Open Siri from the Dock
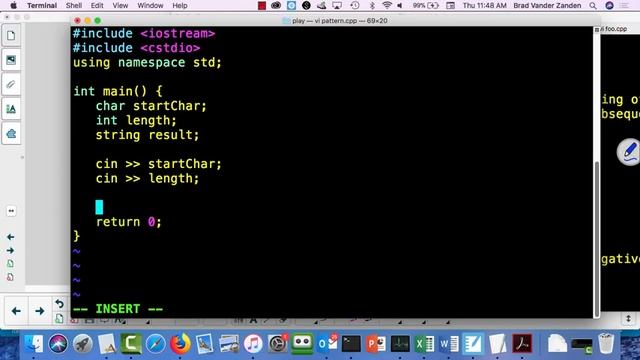The image size is (640, 360). [x=58, y=344]
